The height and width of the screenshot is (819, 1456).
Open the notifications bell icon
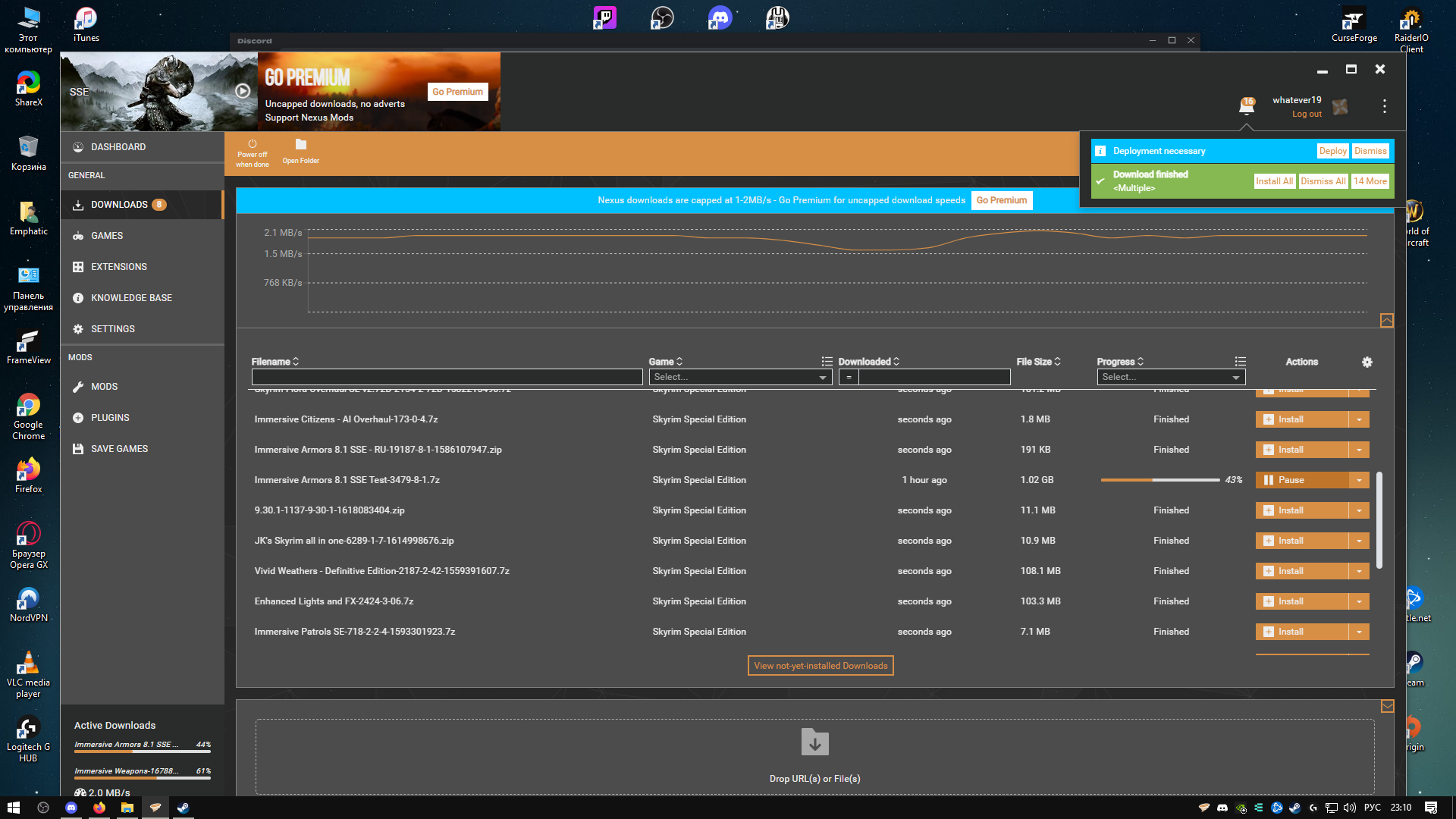point(1246,106)
